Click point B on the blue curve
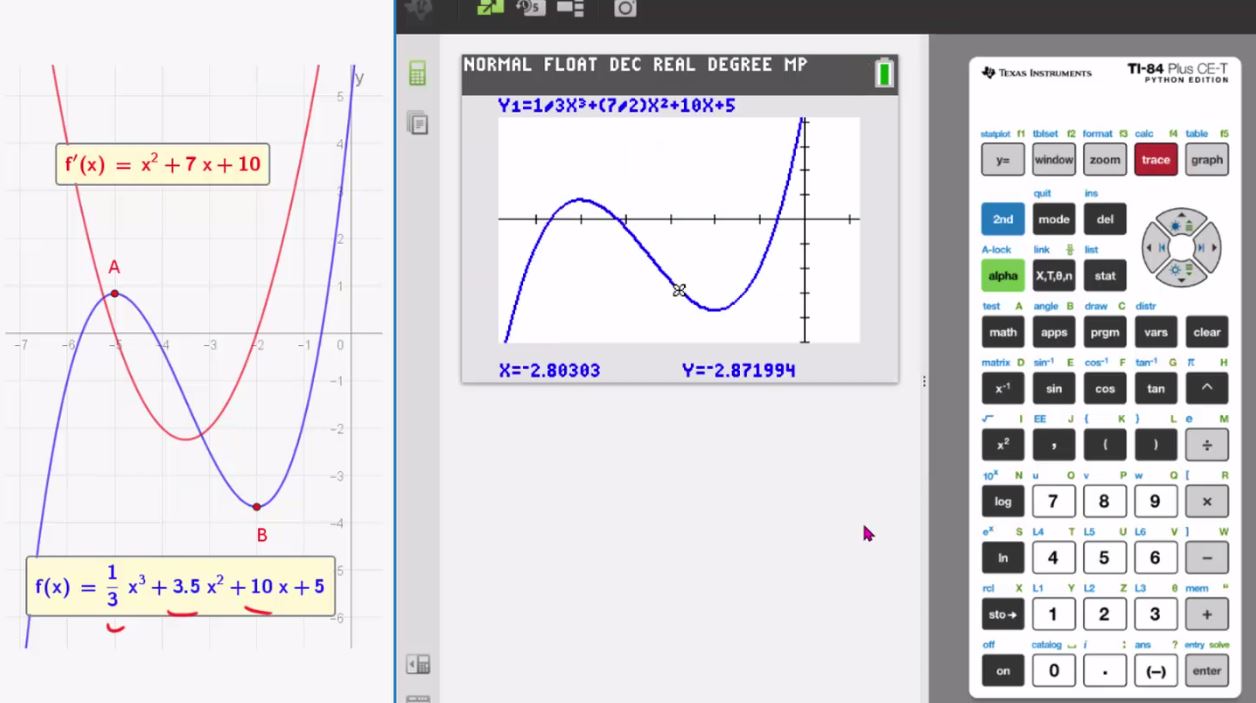1256x703 pixels. (257, 507)
